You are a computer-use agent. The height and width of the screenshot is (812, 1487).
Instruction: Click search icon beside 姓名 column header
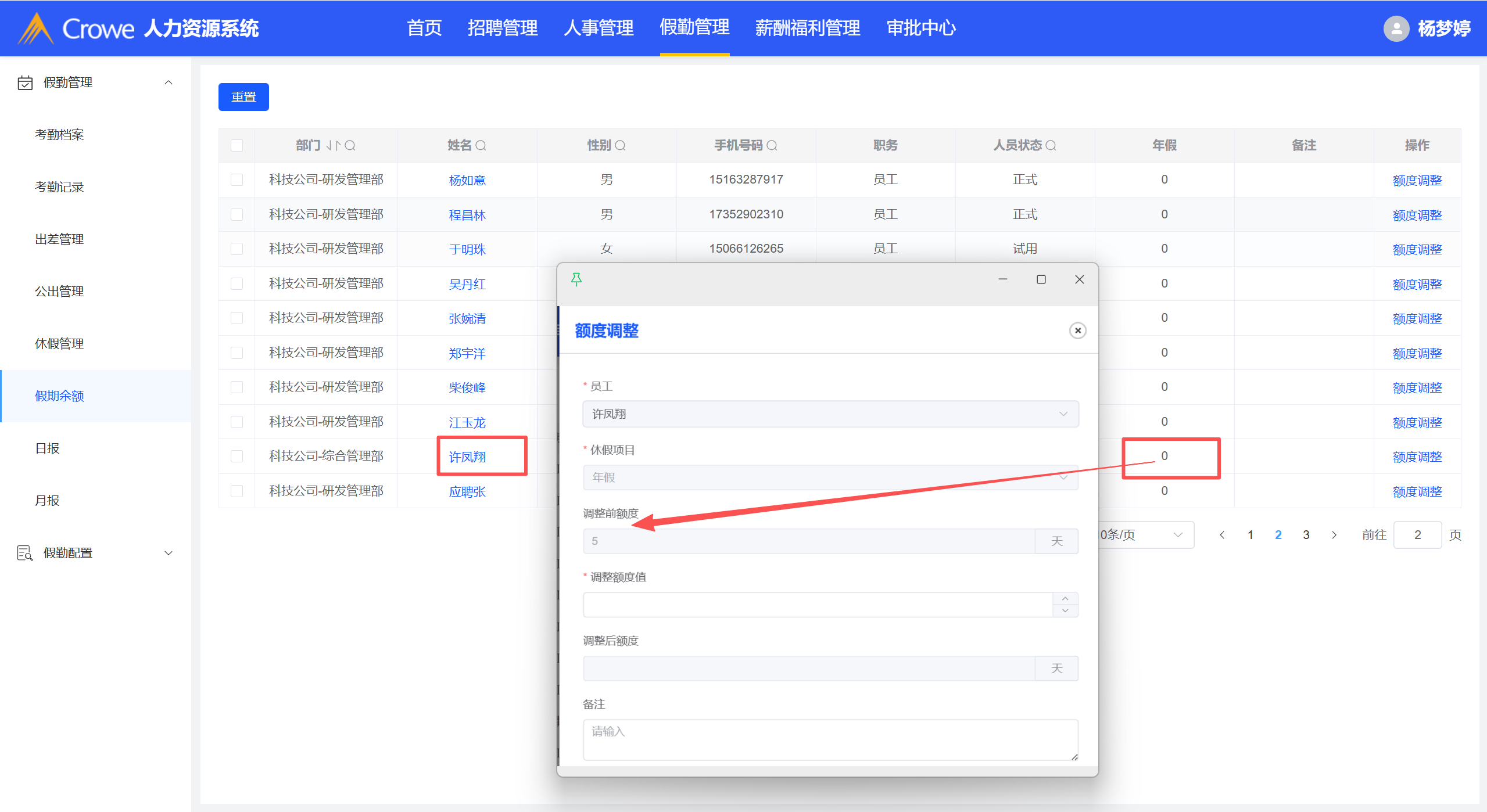481,145
